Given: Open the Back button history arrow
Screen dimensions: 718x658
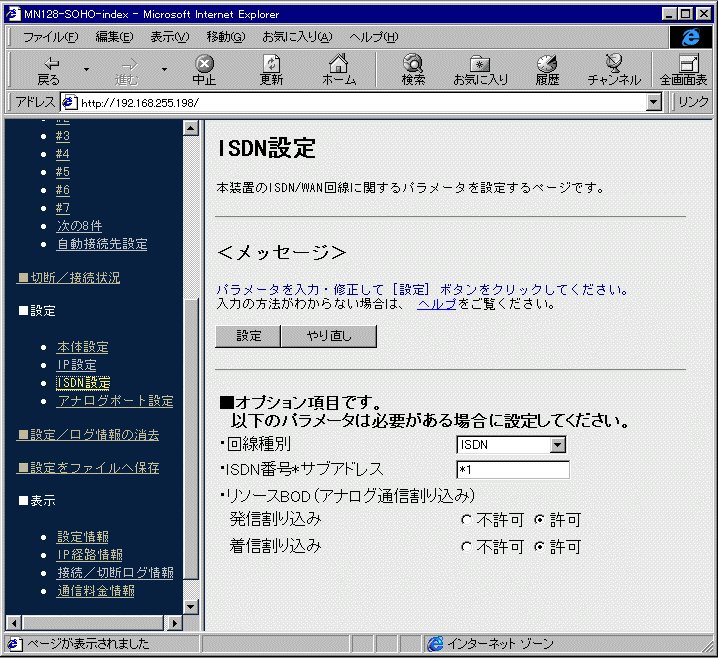Looking at the screenshot, I should (86, 70).
